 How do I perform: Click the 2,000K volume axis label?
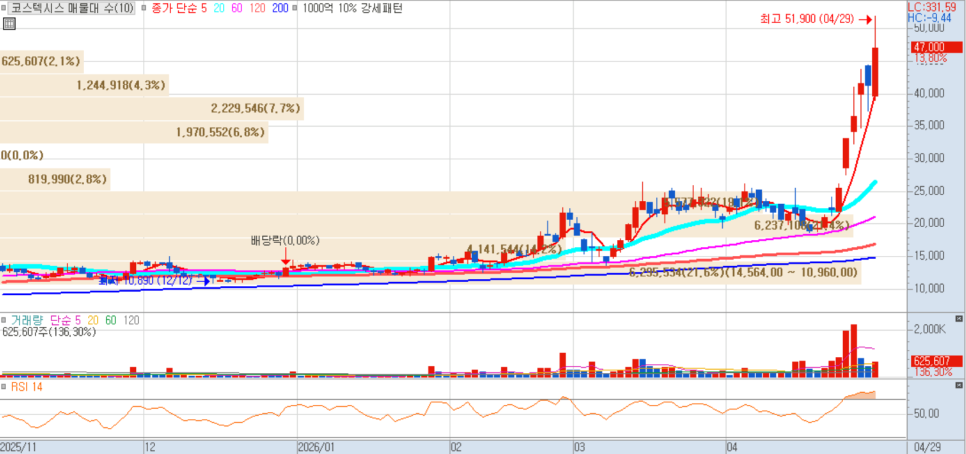coord(930,330)
